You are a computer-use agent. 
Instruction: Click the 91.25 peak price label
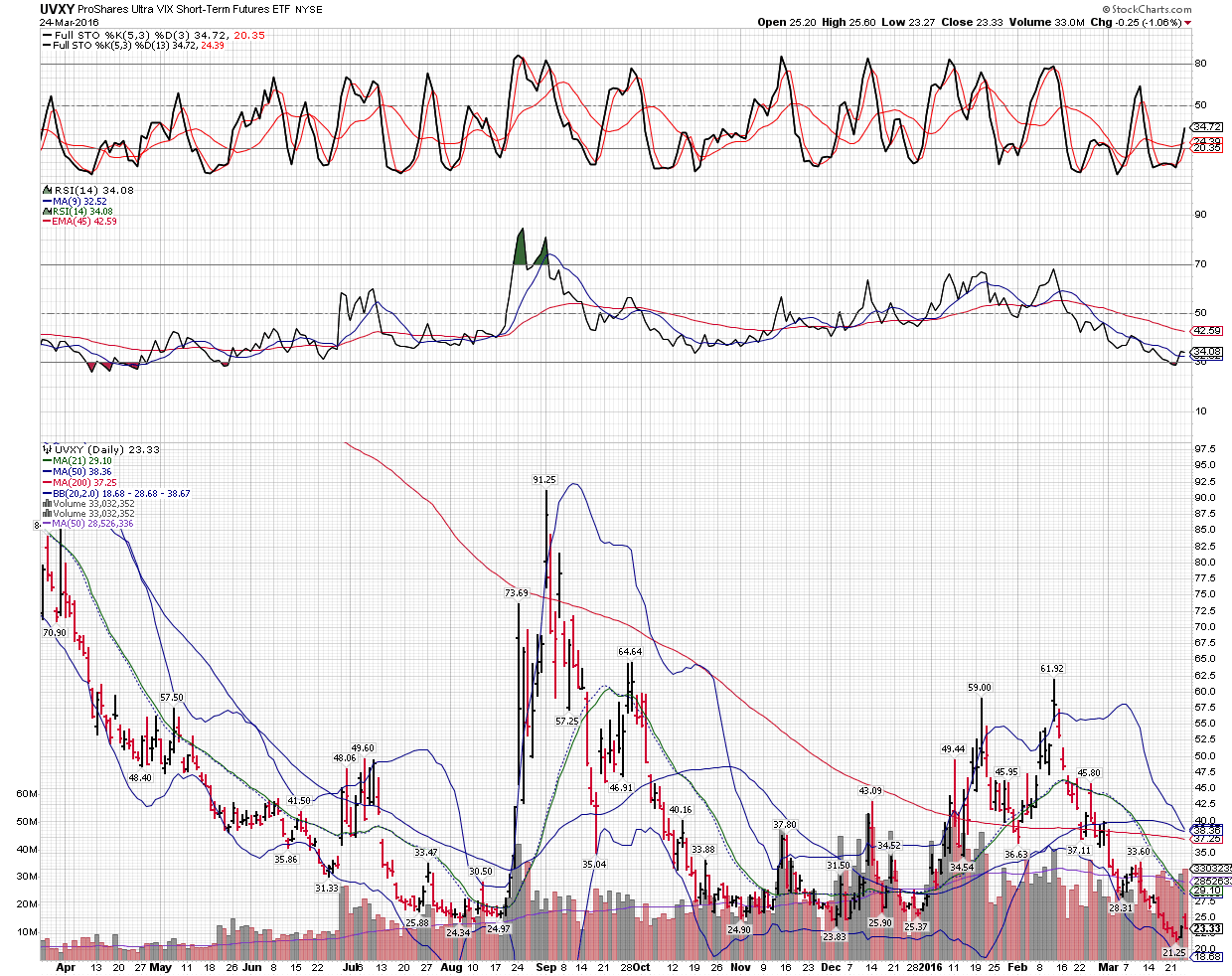(x=544, y=480)
